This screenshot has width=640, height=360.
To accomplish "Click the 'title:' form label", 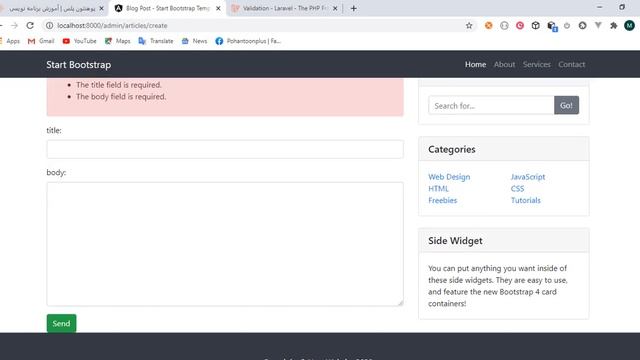I will [x=54, y=130].
